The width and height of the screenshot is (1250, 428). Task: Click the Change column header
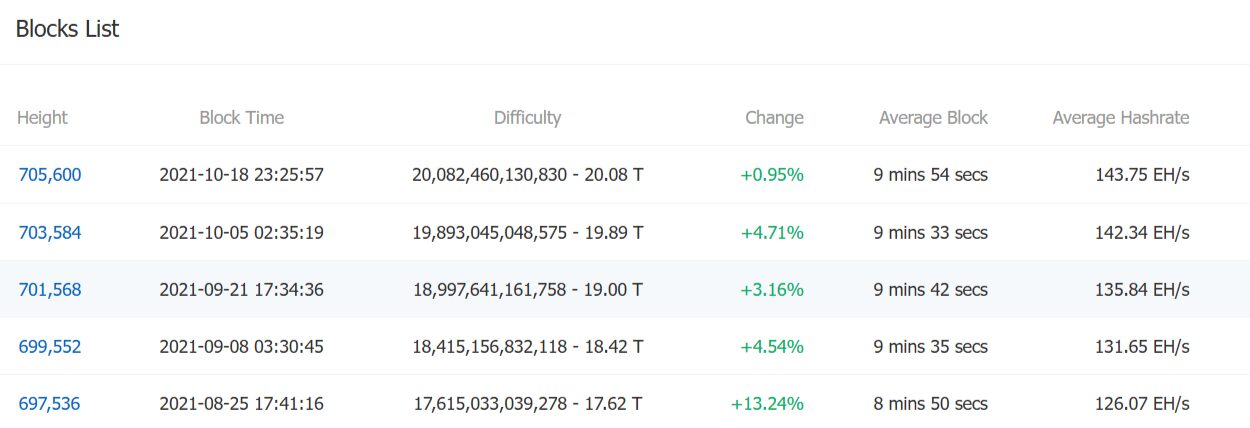point(774,118)
